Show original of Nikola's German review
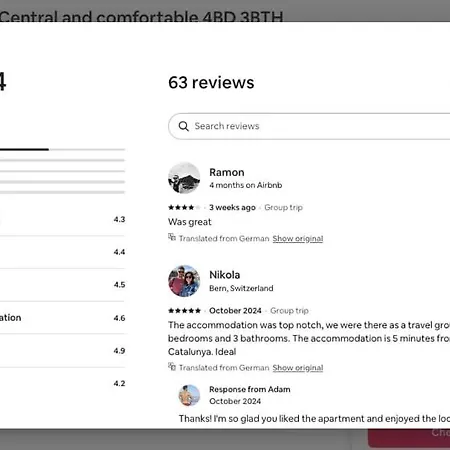 tap(298, 368)
